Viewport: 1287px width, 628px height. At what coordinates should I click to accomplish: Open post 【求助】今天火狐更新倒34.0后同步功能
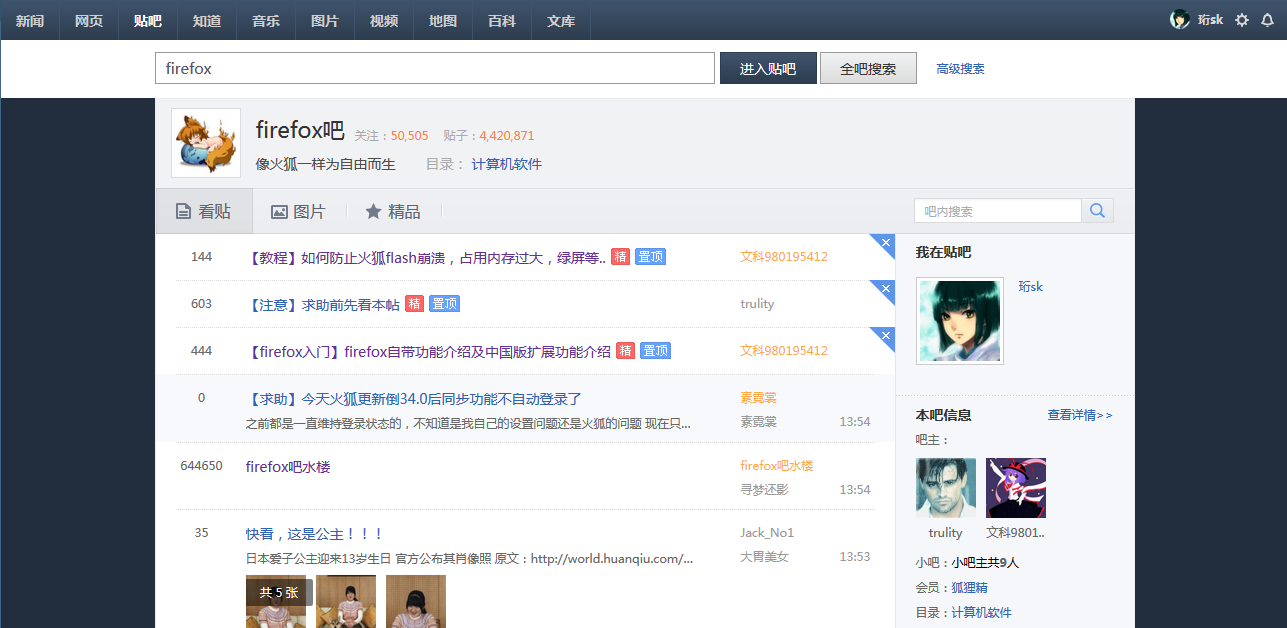pos(414,398)
